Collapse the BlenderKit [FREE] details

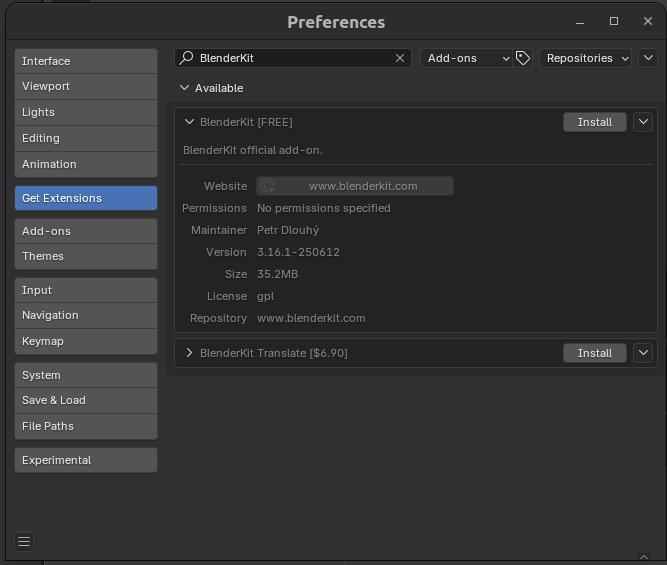189,122
